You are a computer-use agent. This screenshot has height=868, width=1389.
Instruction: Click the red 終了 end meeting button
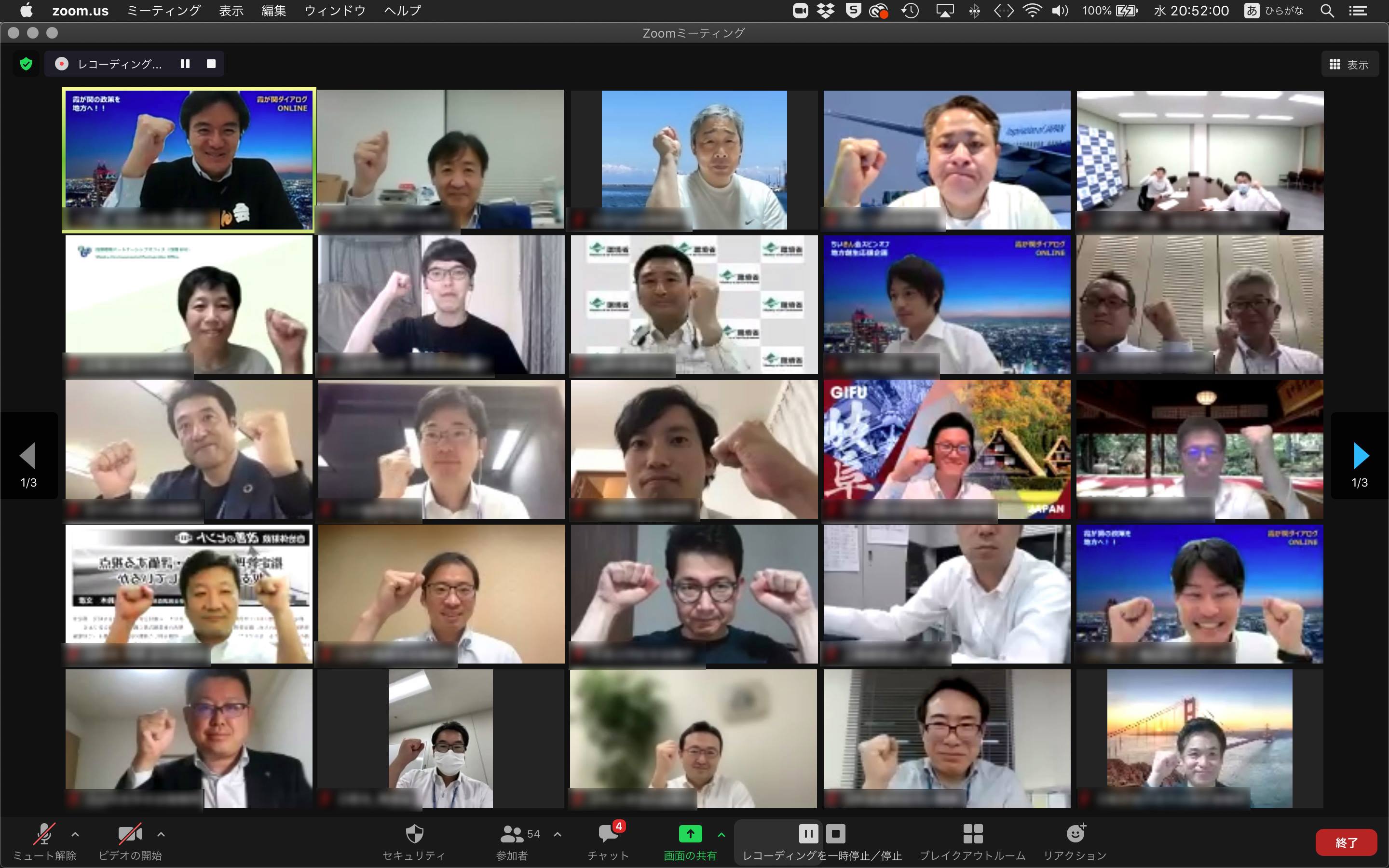(x=1347, y=842)
